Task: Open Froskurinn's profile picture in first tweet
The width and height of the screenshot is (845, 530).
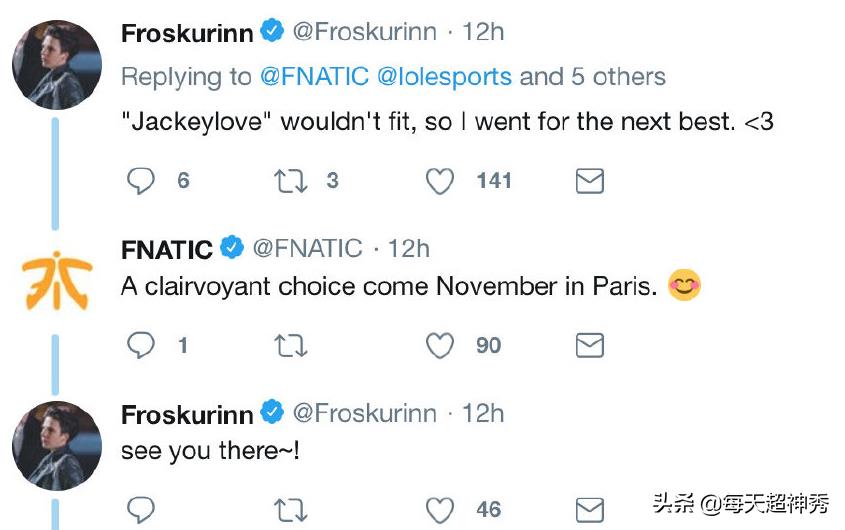Action: (x=56, y=64)
